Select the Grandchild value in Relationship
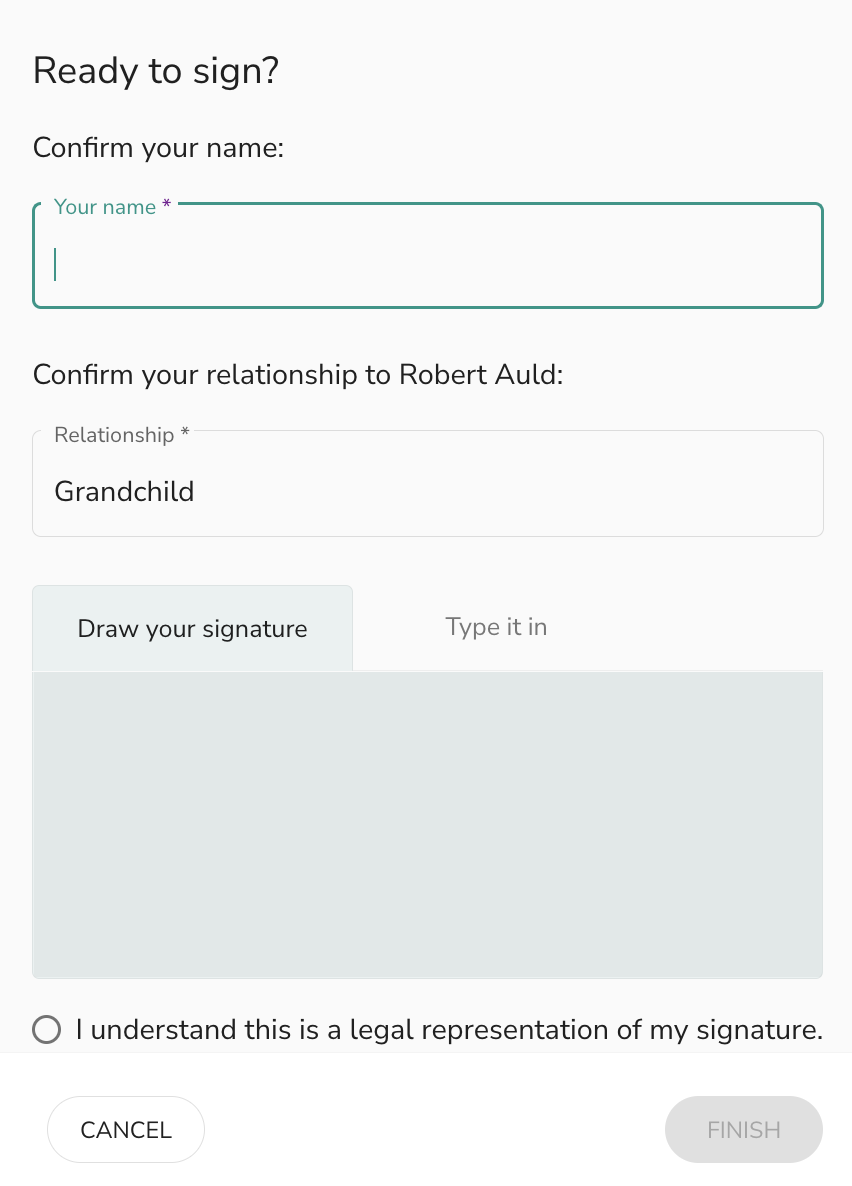 click(x=124, y=492)
